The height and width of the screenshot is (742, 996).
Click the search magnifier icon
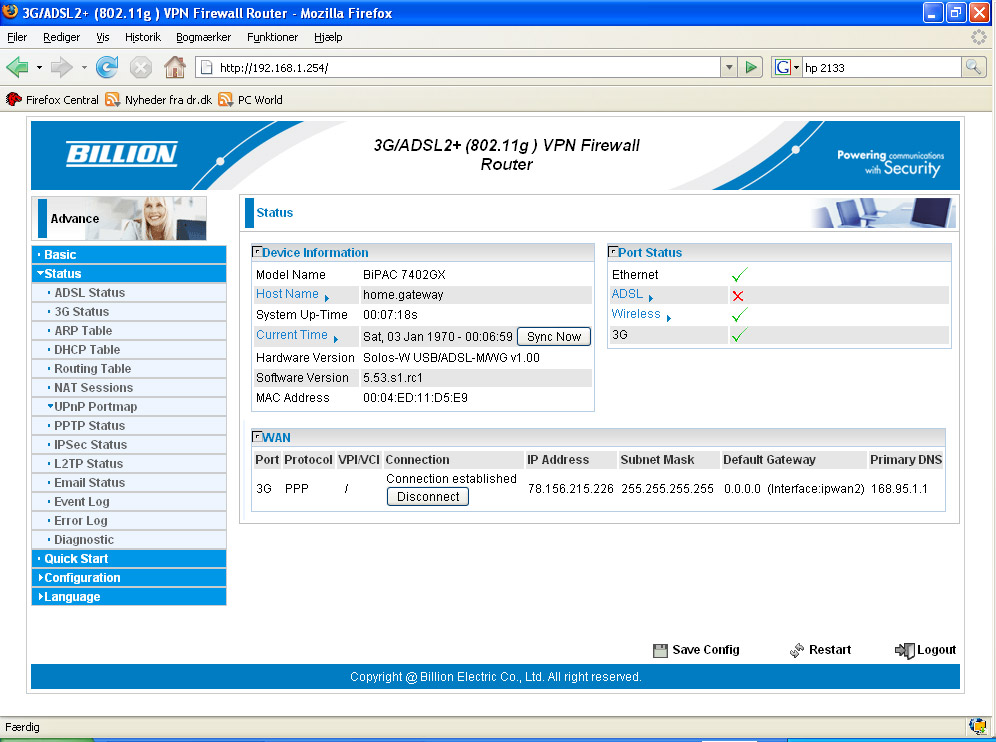973,67
